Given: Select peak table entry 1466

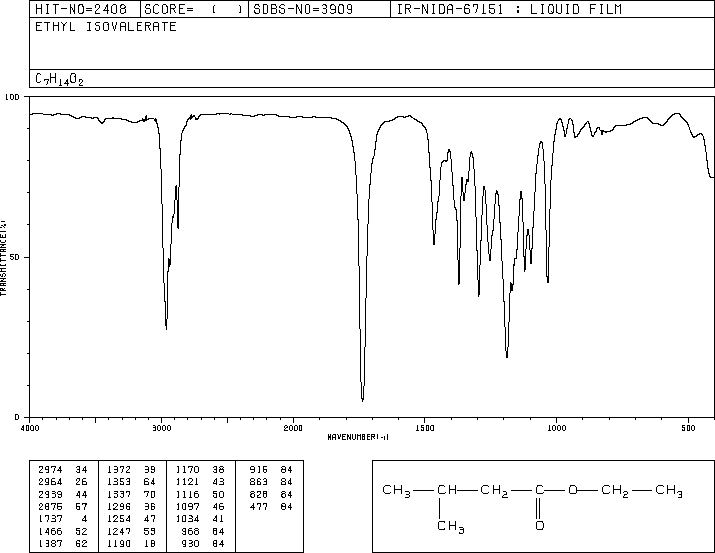Looking at the screenshot, I should tap(51, 532).
